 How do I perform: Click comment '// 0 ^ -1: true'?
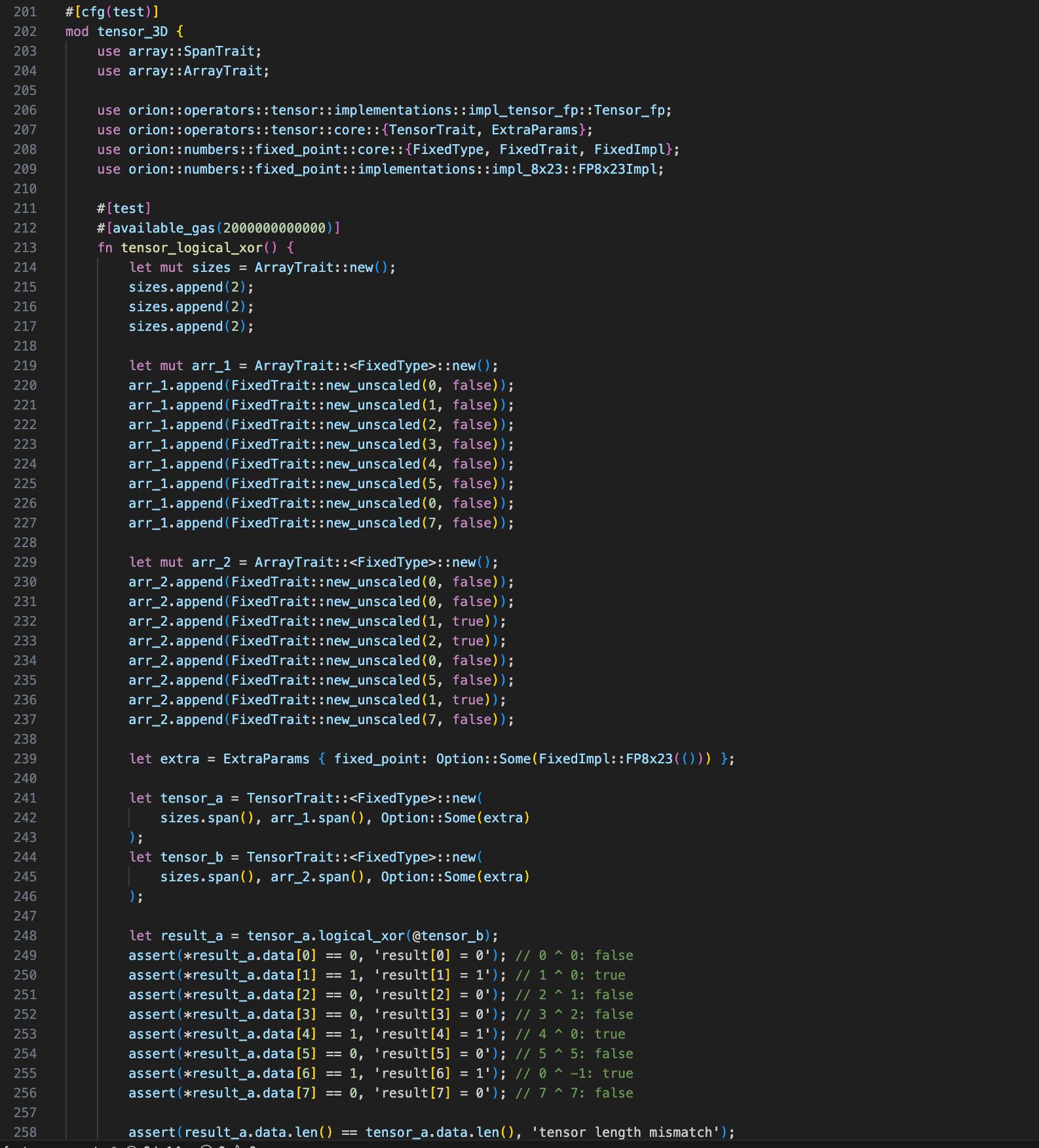[x=574, y=1073]
